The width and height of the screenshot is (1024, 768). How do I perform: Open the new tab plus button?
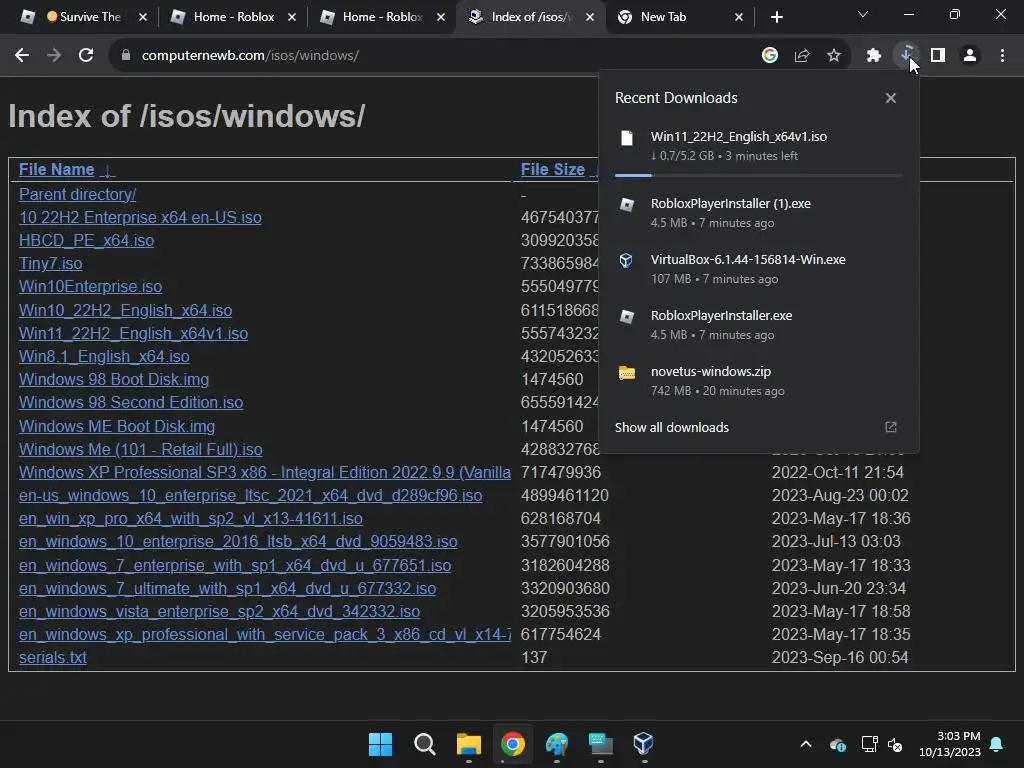(776, 17)
